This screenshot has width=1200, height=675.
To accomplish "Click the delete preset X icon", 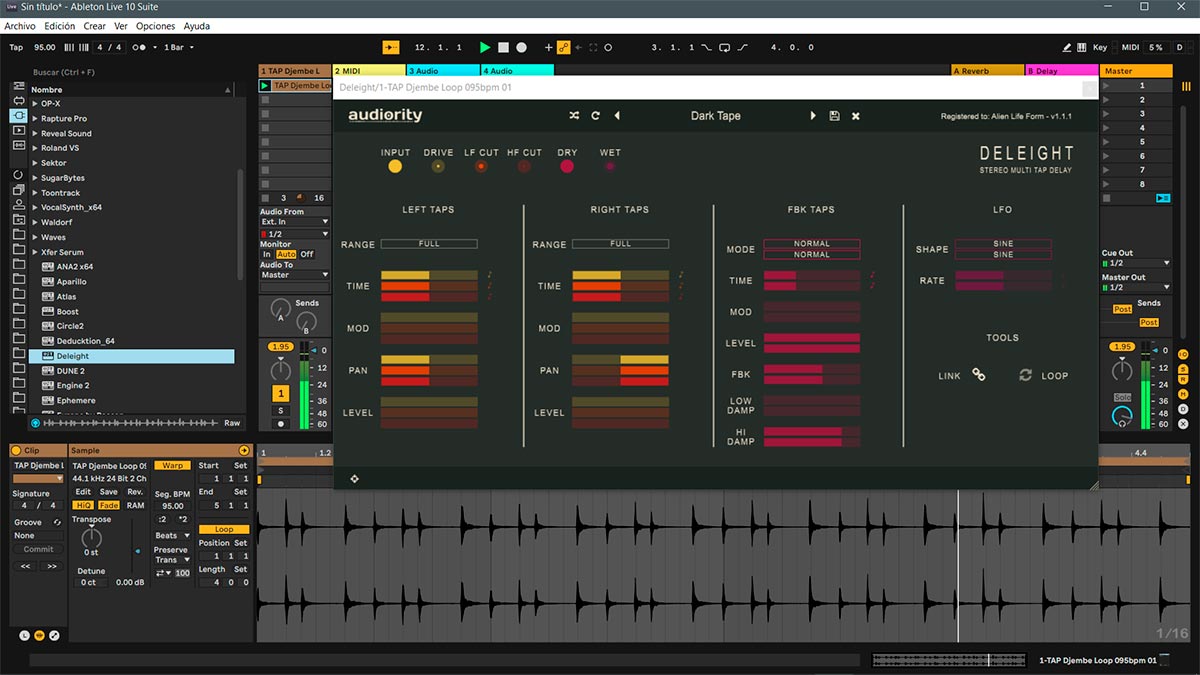I will (856, 116).
